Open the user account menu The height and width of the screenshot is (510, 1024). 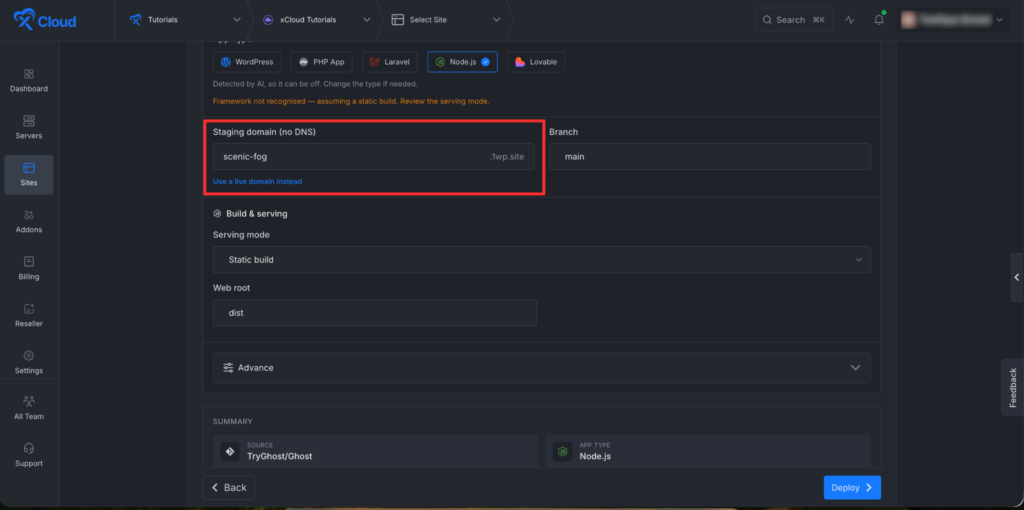(953, 20)
